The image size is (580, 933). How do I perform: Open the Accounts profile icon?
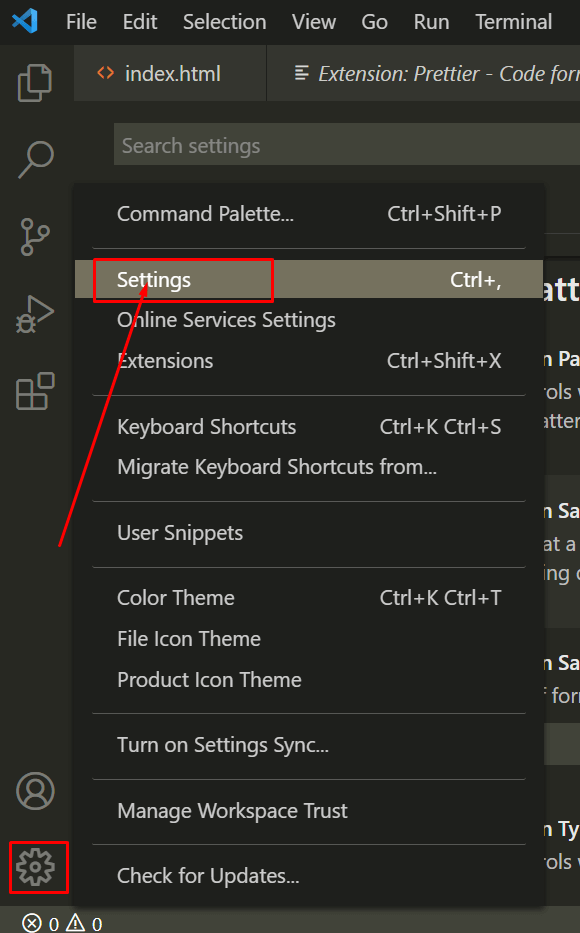point(35,791)
